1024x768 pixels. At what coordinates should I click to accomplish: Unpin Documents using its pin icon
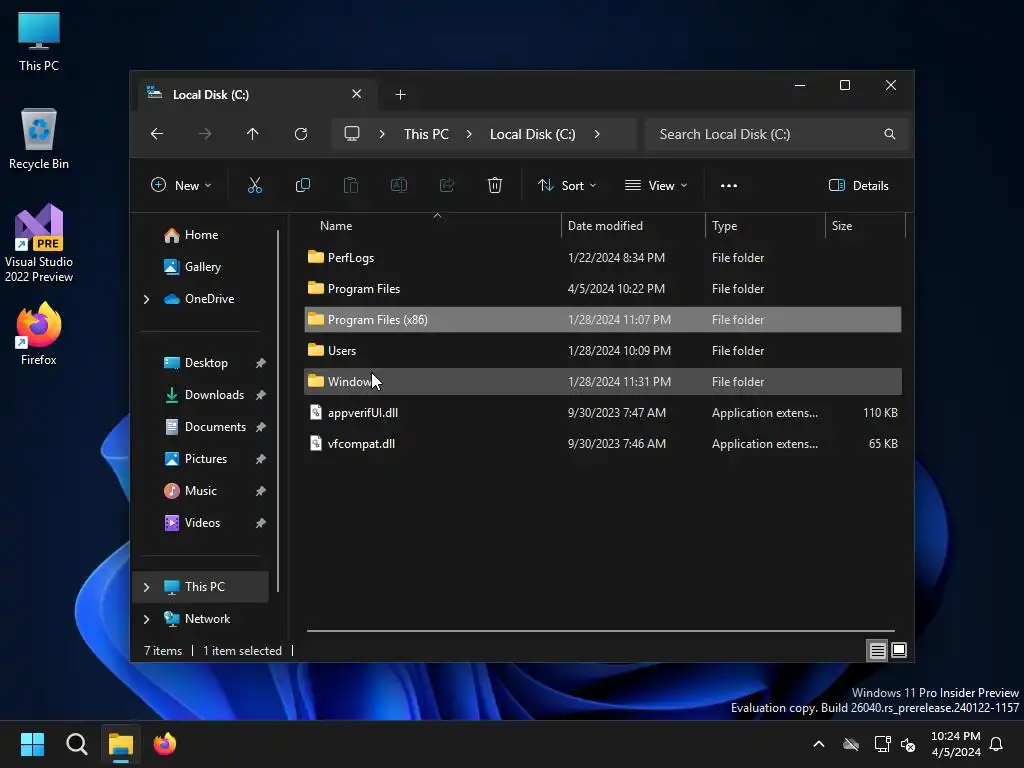(261, 427)
